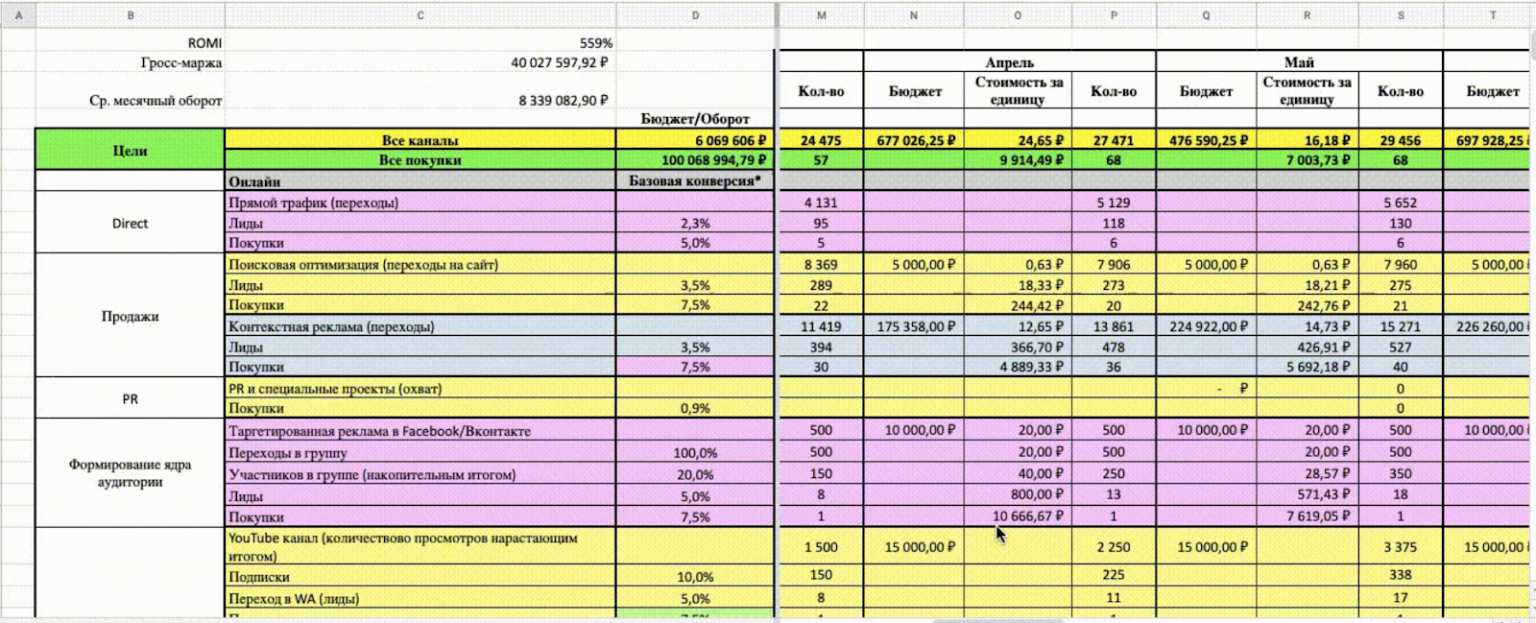This screenshot has width=1536, height=623.
Task: Click the Все покупки total 100 068 994,79 ₽
Action: (696, 160)
